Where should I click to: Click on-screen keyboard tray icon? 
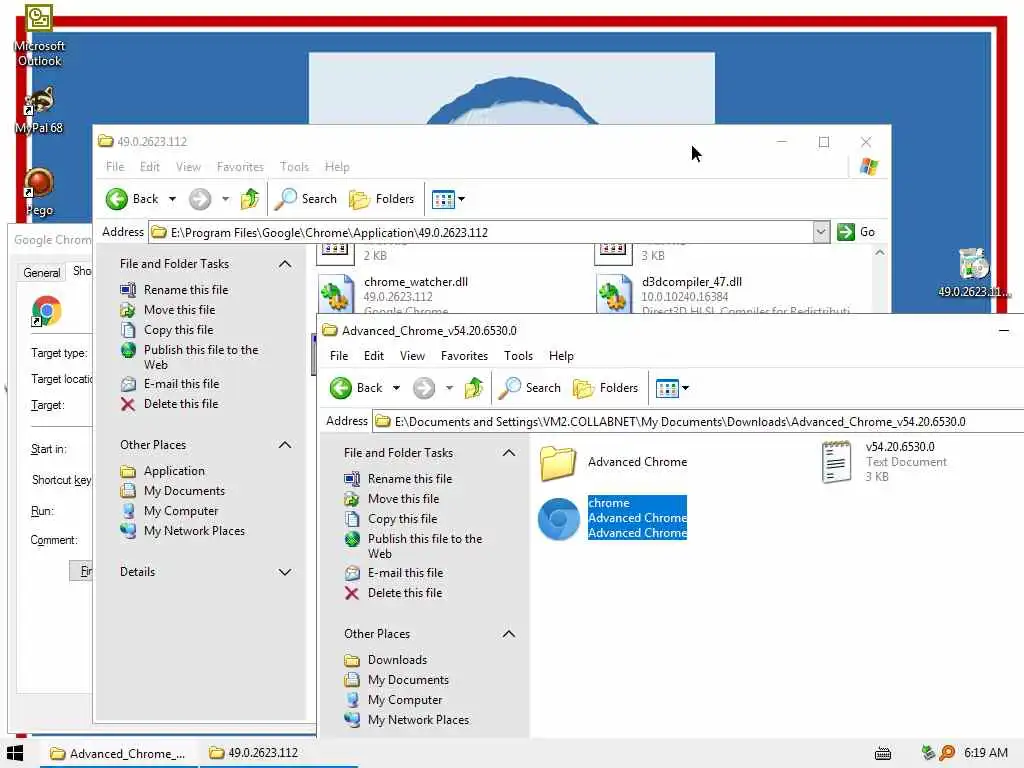883,754
